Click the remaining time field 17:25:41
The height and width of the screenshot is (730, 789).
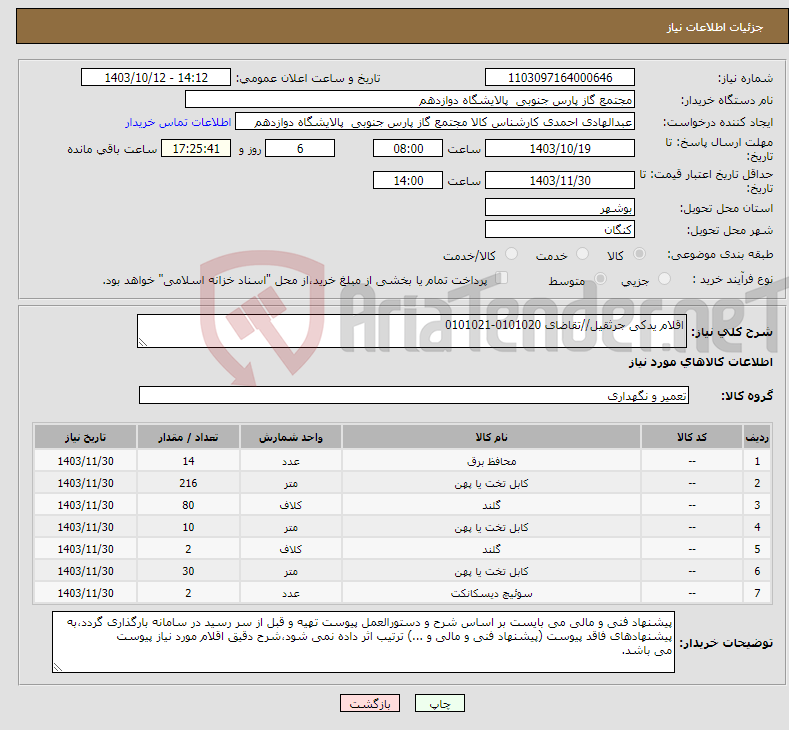[196, 148]
